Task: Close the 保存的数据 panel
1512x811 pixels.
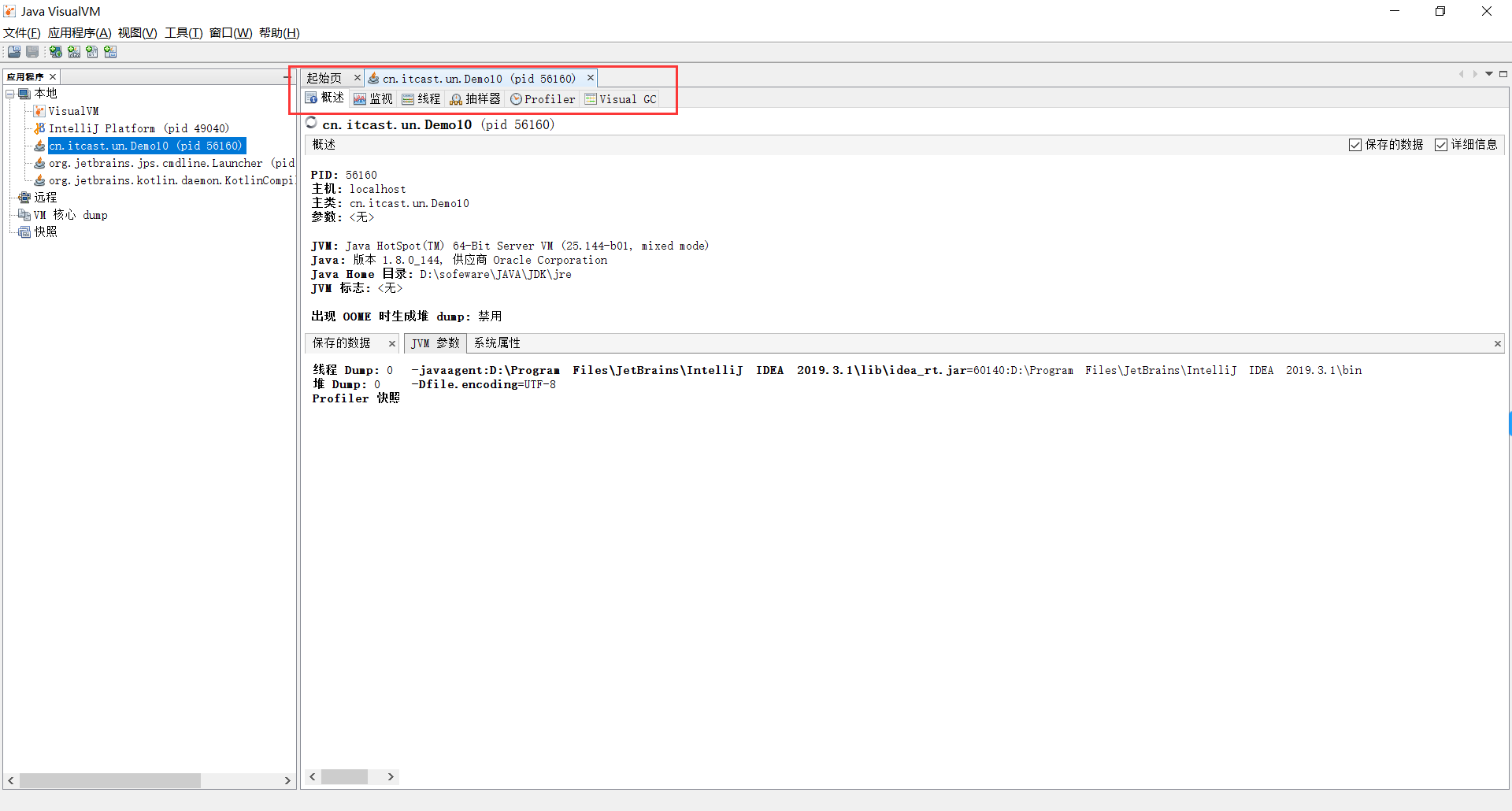Action: point(391,344)
